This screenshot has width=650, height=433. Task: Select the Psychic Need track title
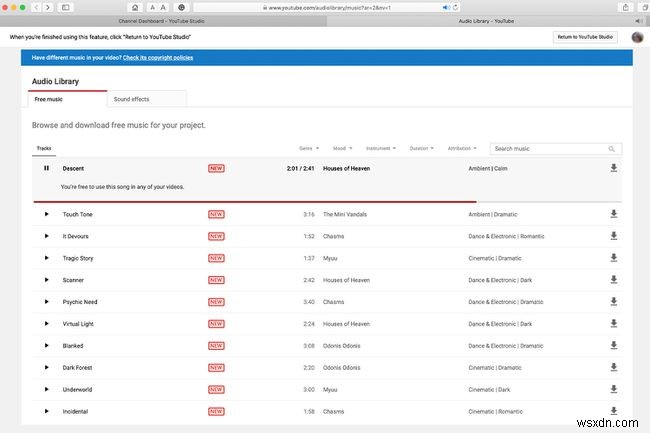(x=80, y=302)
